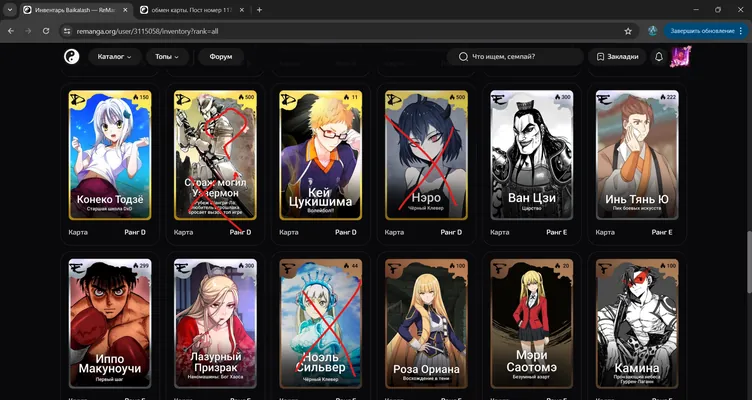Open the Конеко Тодзё card
The height and width of the screenshot is (400, 752).
pyautogui.click(x=110, y=155)
